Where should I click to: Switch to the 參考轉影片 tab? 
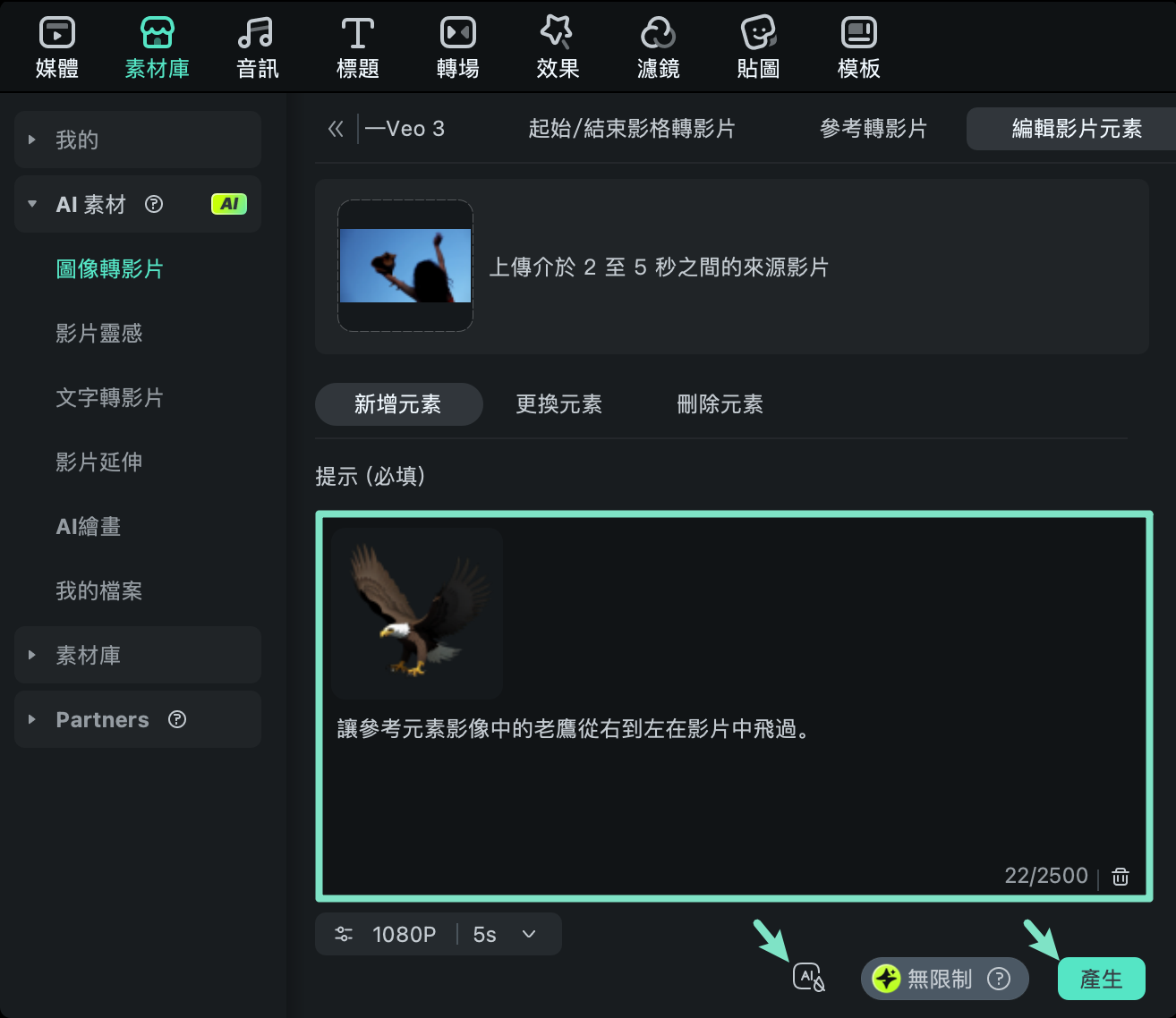(x=873, y=129)
